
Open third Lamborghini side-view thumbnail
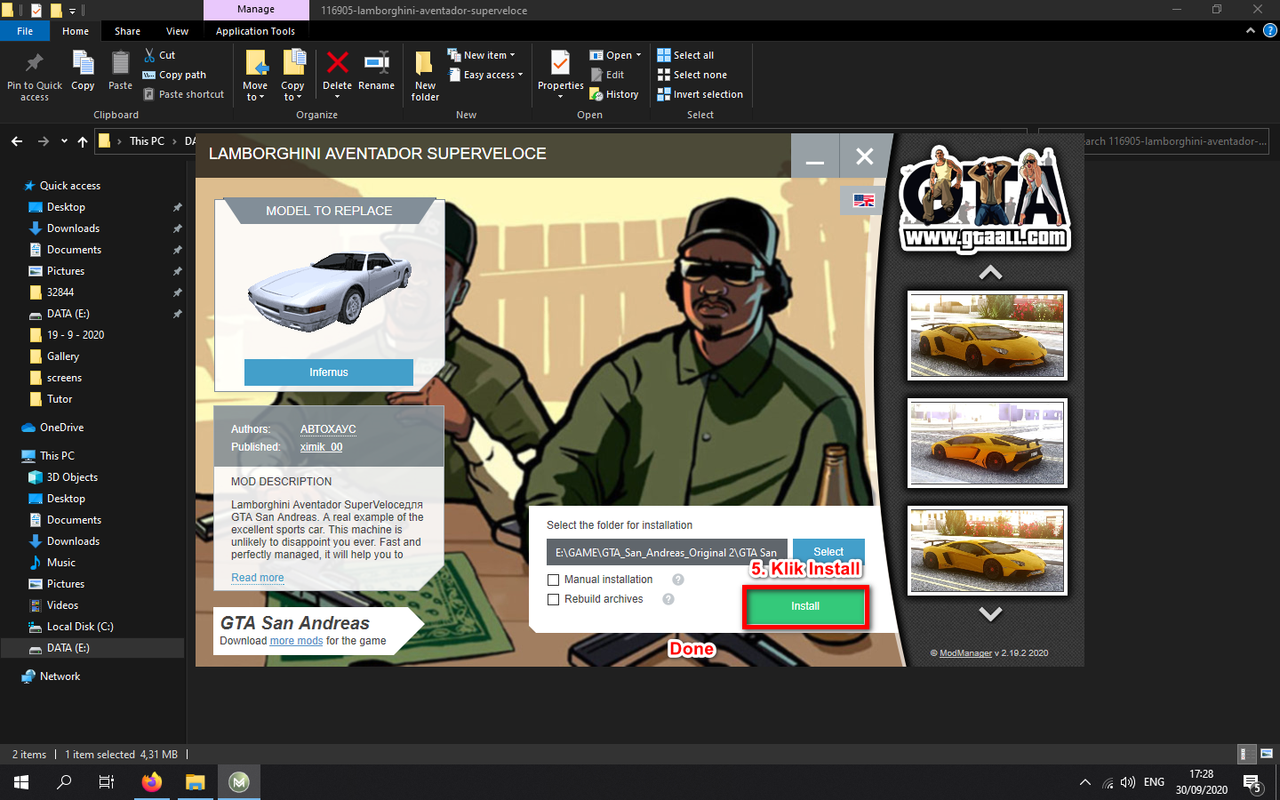[987, 550]
